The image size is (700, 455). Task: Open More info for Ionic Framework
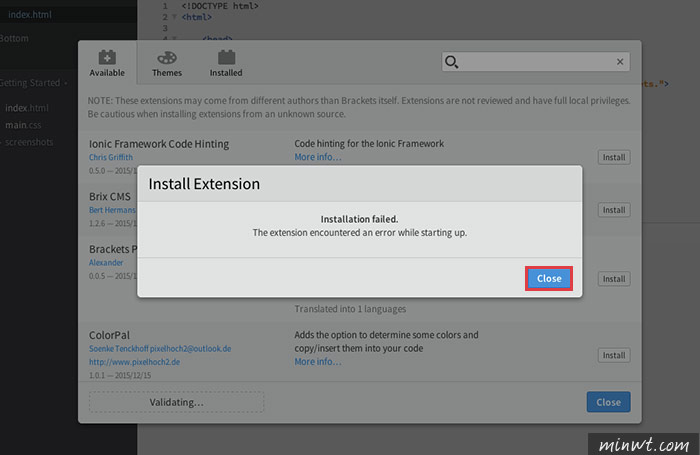click(318, 157)
